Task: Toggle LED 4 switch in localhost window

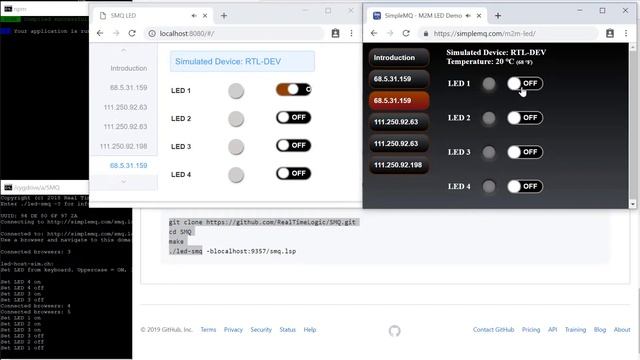Action: tap(293, 173)
